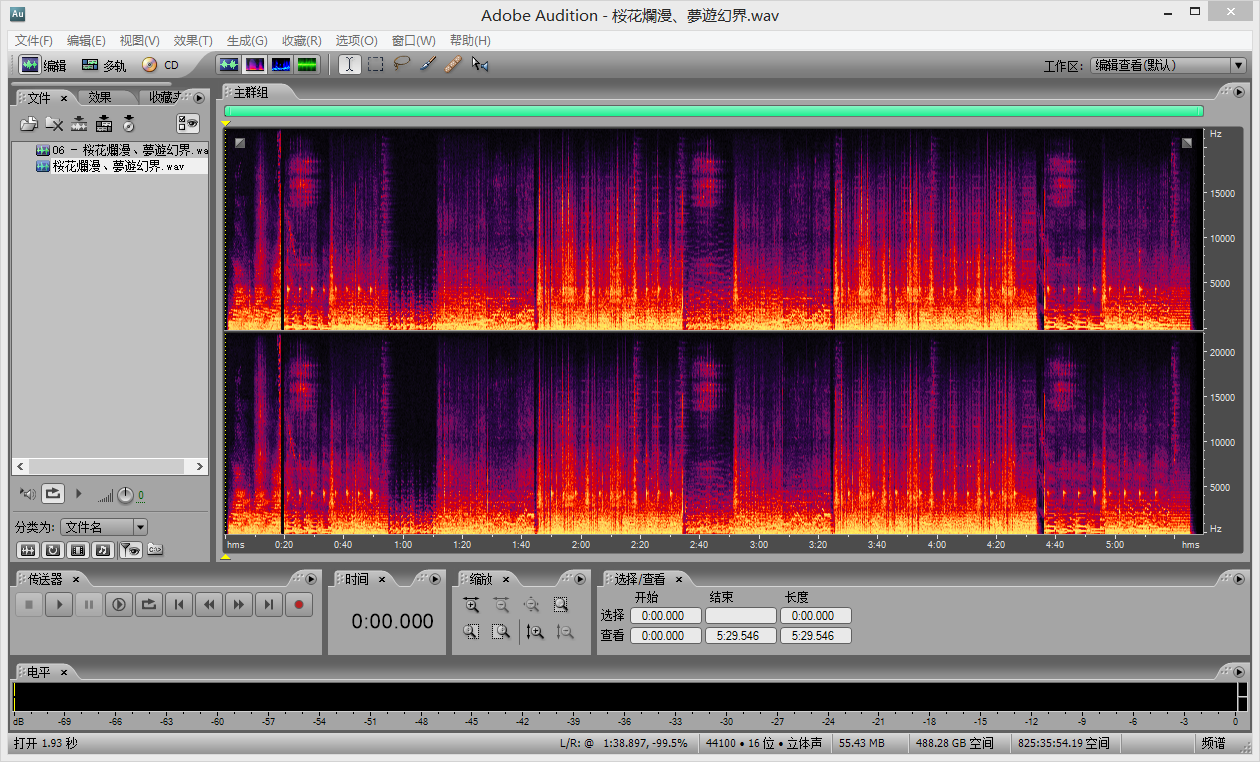Switch to Spectral Frequency display view
Image resolution: width=1260 pixels, height=762 pixels.
255,65
